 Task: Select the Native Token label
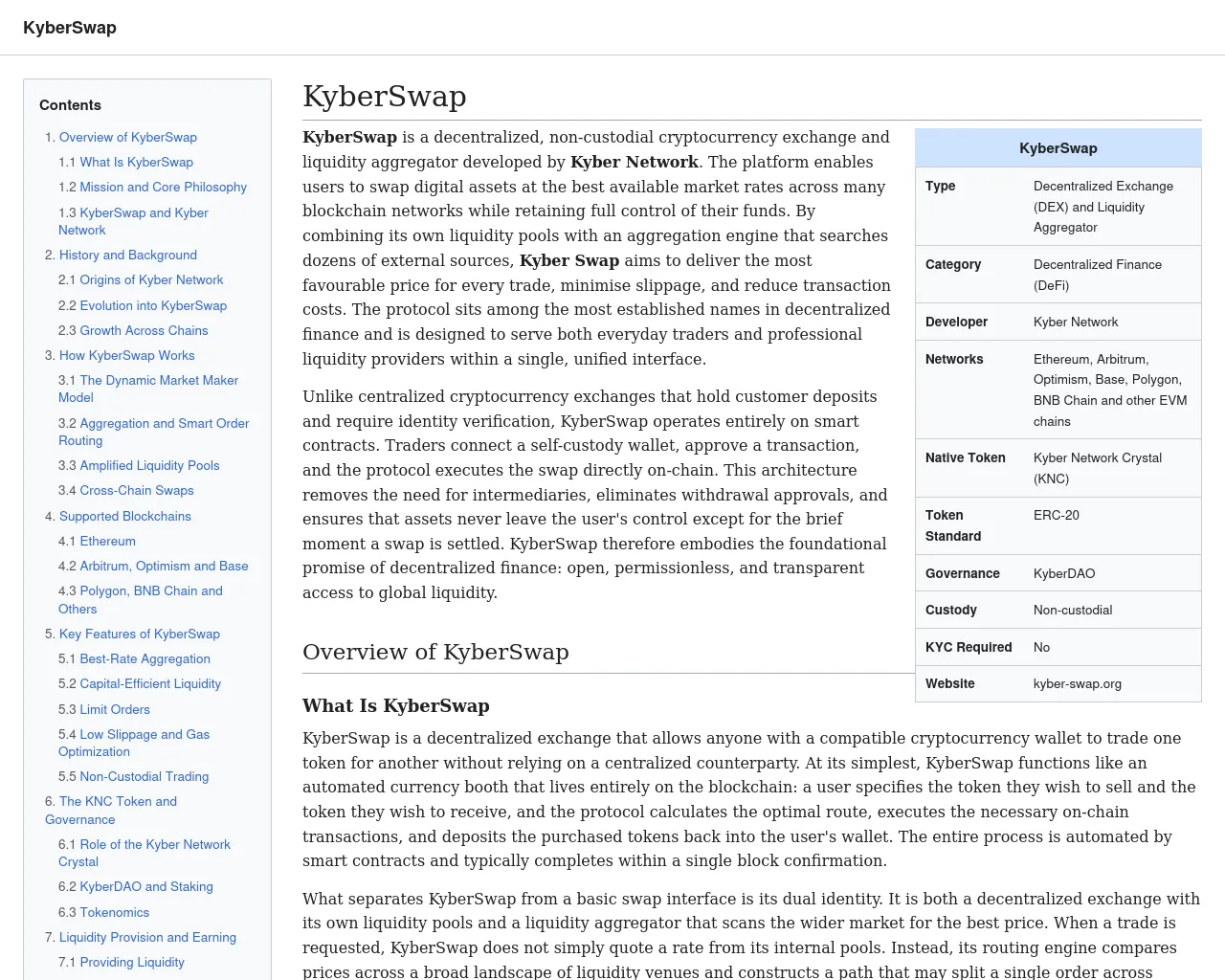tap(966, 457)
